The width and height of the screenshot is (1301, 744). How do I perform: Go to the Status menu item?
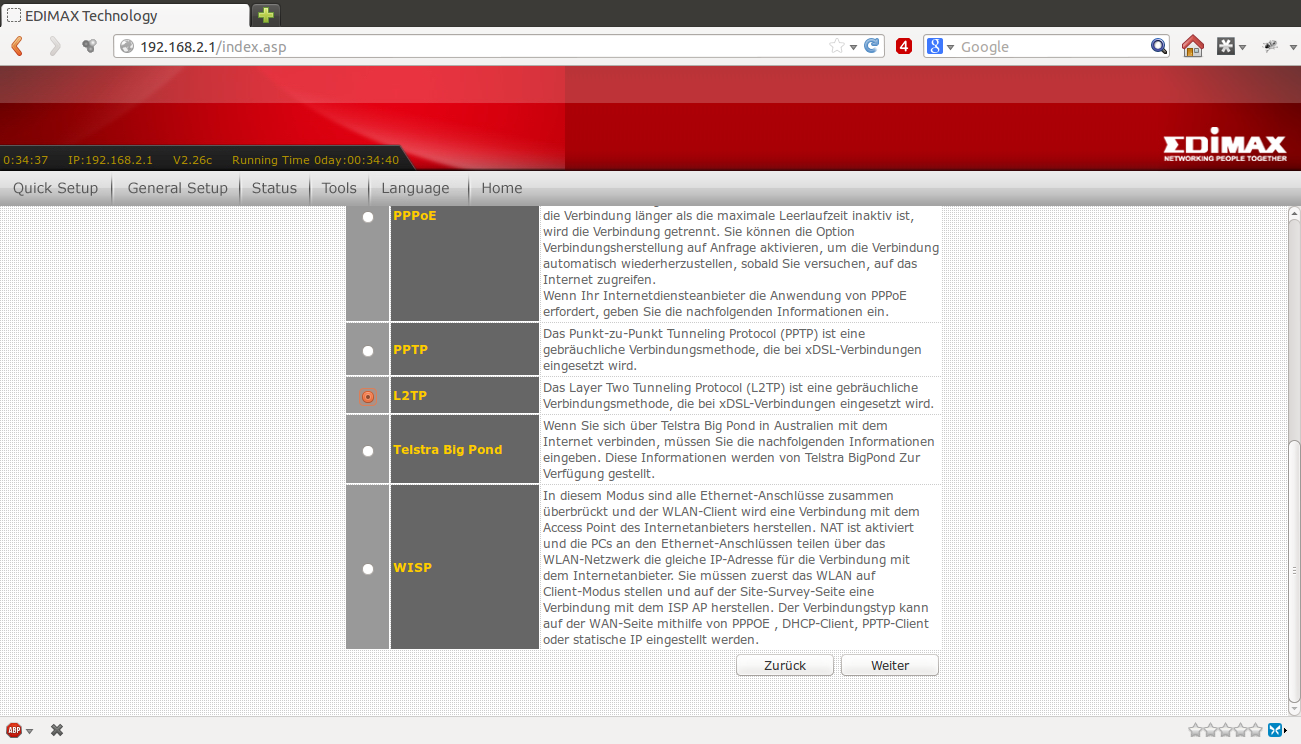tap(274, 188)
